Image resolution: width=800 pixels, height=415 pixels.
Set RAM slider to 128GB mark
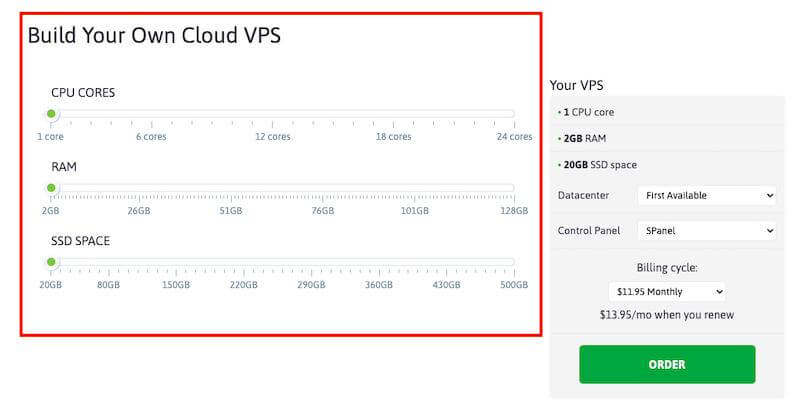click(x=513, y=188)
